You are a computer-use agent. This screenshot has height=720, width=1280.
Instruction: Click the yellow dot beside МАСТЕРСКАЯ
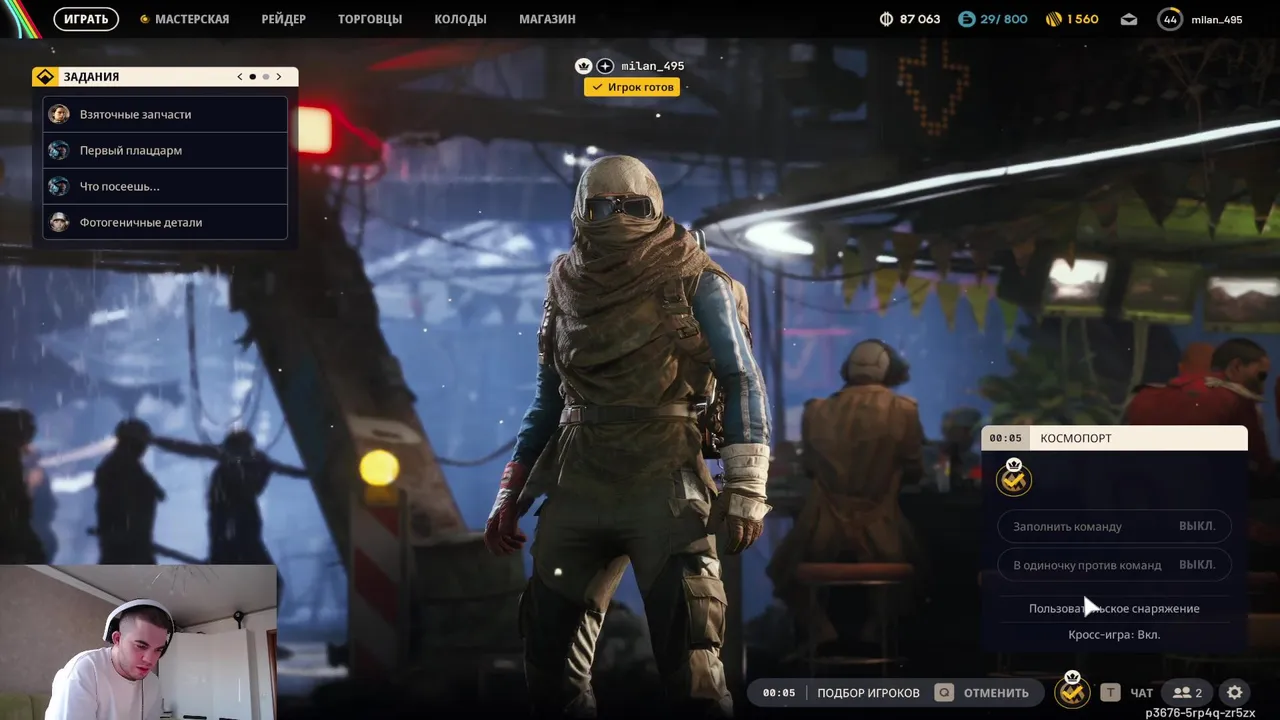click(144, 19)
